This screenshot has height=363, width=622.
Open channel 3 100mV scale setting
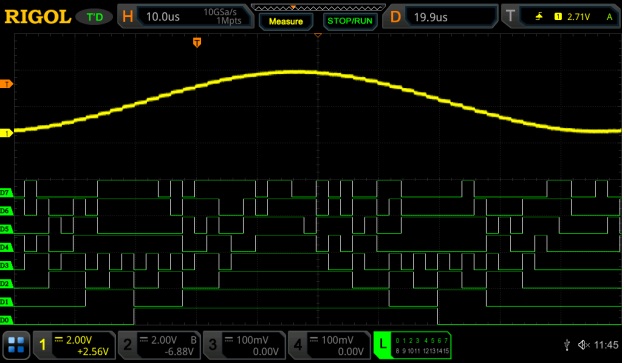252,340
